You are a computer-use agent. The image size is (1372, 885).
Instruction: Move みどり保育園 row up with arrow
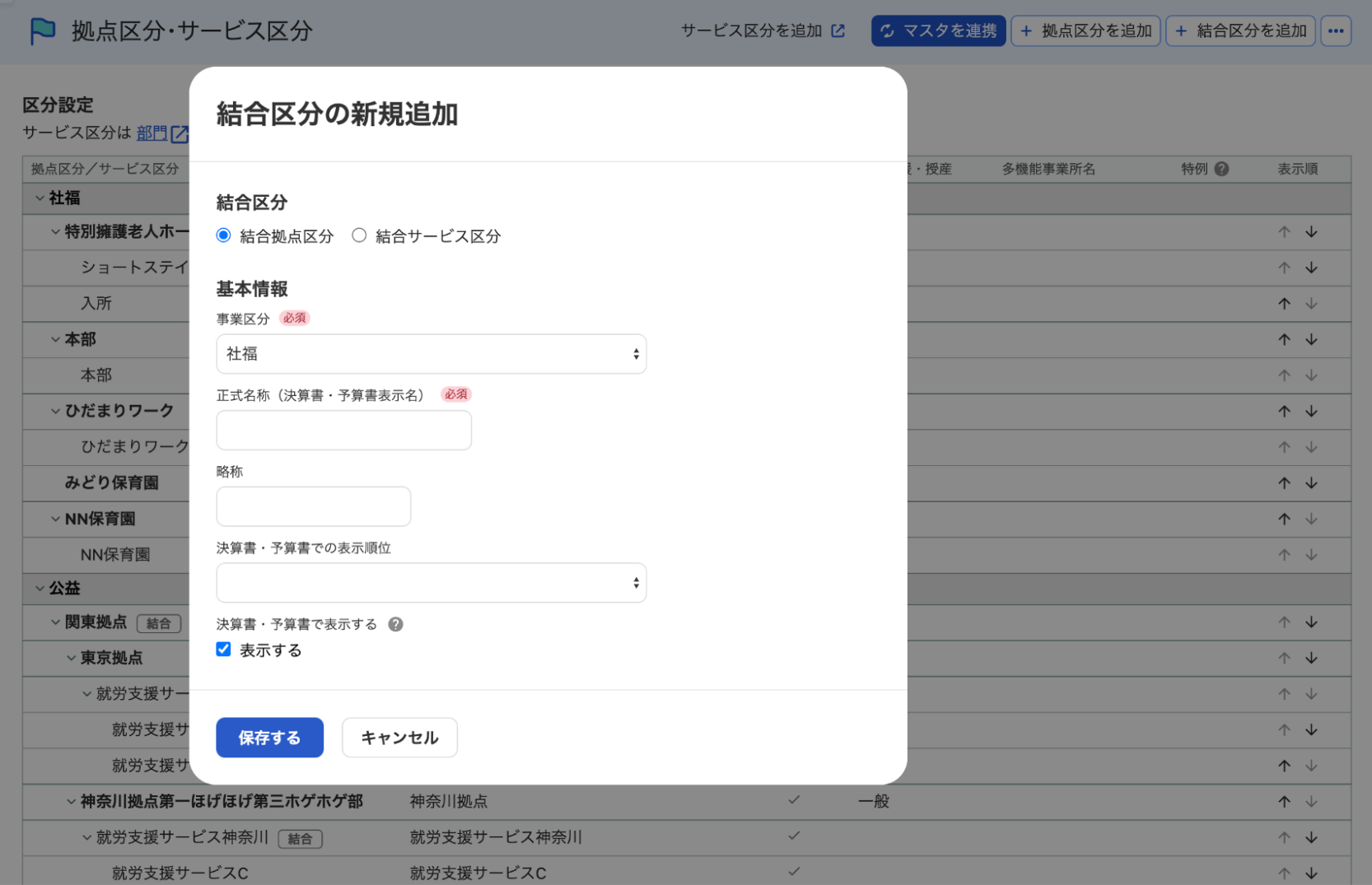point(1284,483)
